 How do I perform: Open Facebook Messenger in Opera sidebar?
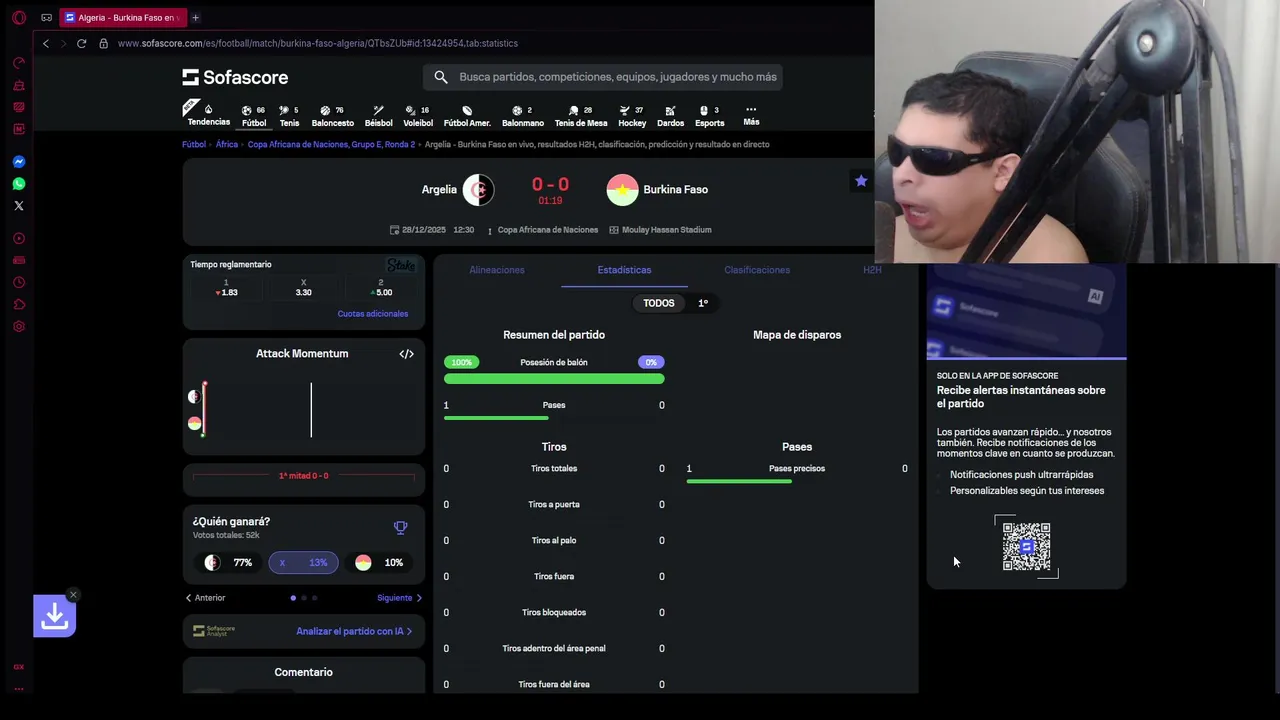coord(18,162)
